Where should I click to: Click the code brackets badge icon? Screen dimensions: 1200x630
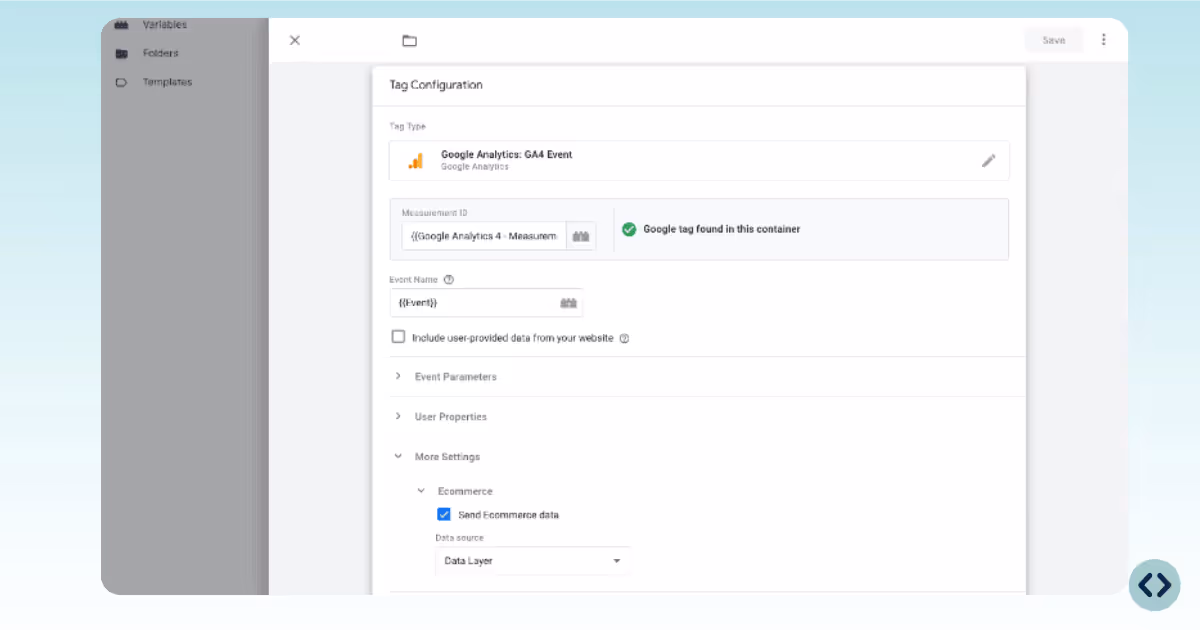1155,585
